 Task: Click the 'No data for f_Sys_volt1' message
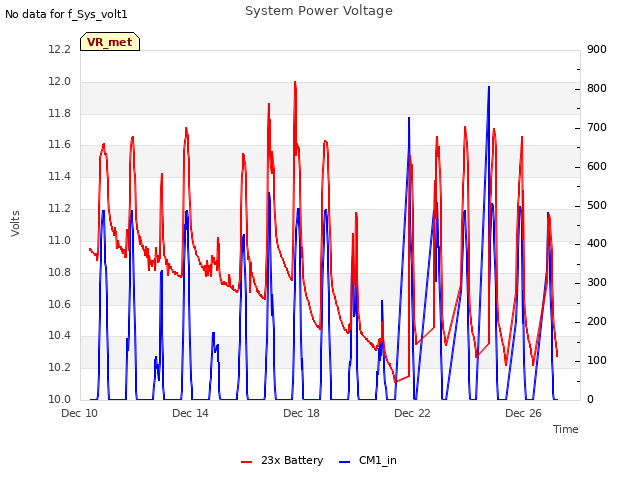tap(66, 14)
